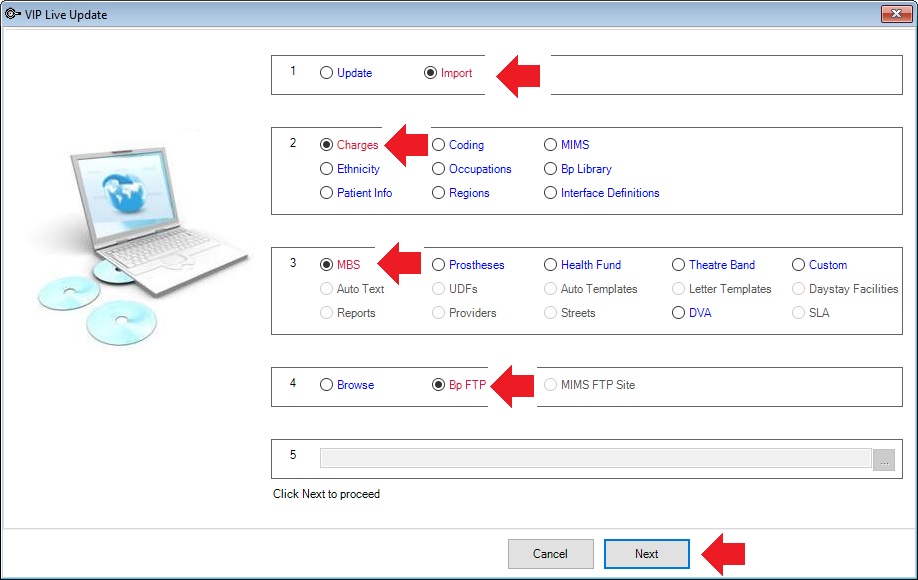Select the Custom radio button

(x=819, y=265)
